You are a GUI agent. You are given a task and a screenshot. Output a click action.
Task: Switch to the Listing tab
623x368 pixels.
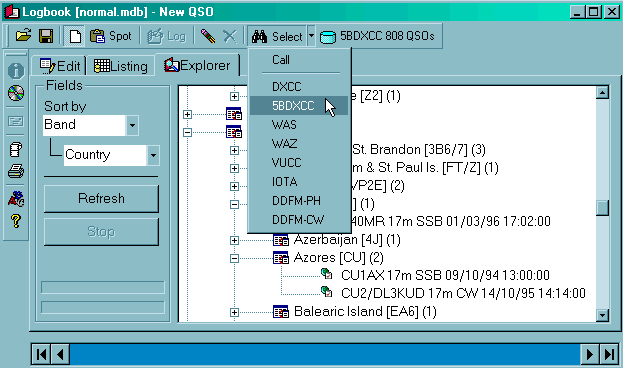[121, 66]
